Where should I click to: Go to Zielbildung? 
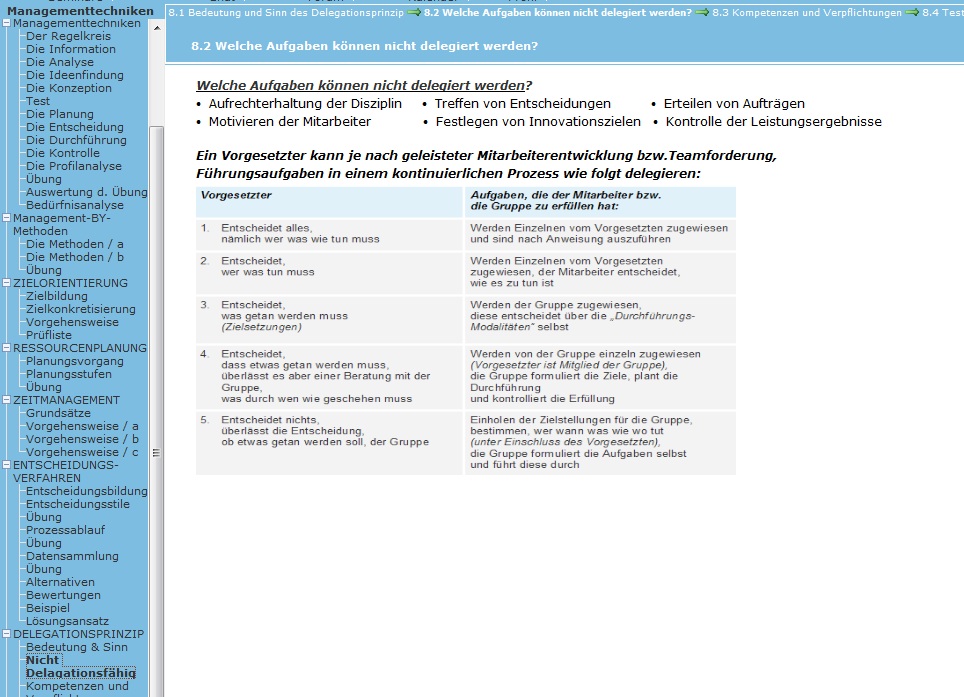tap(57, 296)
